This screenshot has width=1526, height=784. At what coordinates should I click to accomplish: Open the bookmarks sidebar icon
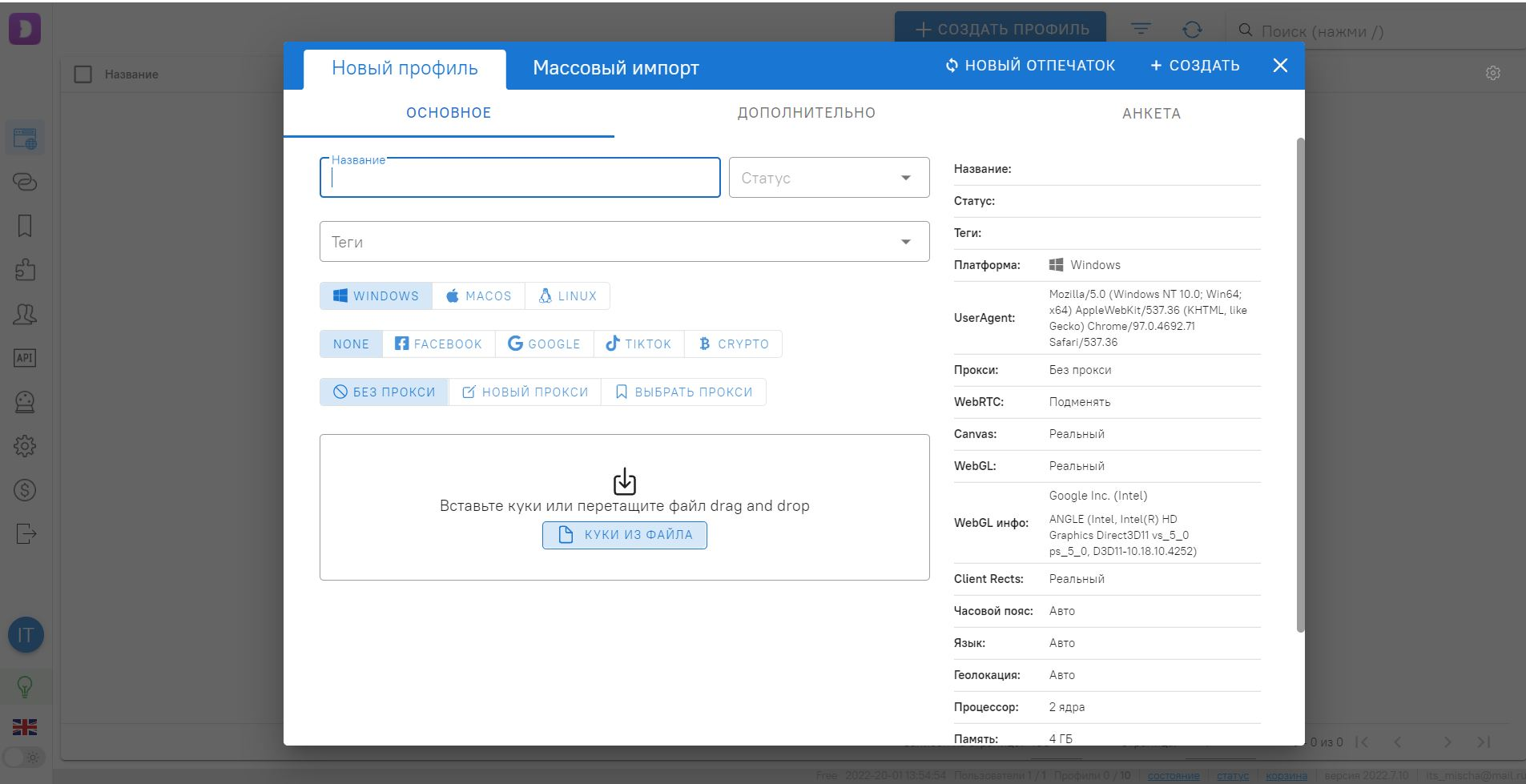coord(25,226)
